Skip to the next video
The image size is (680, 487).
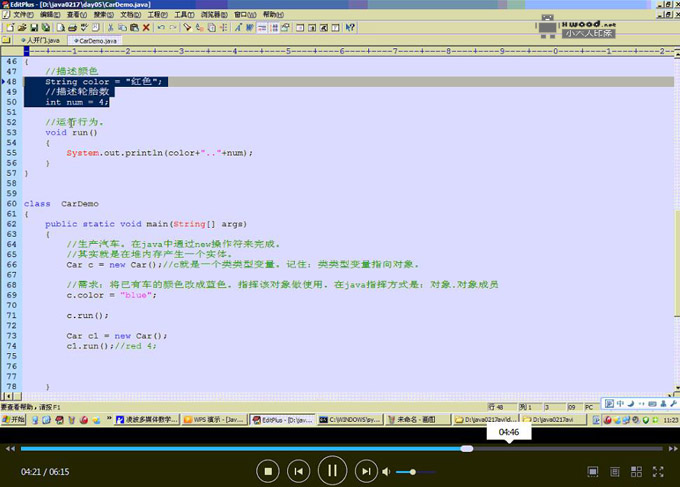[x=366, y=471]
